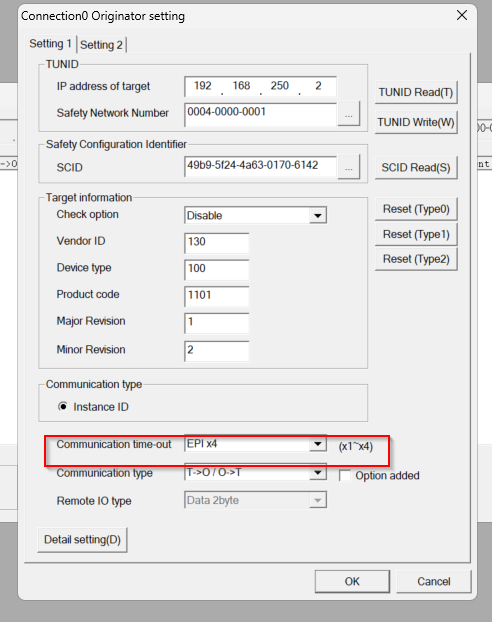Select the Instance ID radio button
The image size is (492, 622).
point(63,407)
